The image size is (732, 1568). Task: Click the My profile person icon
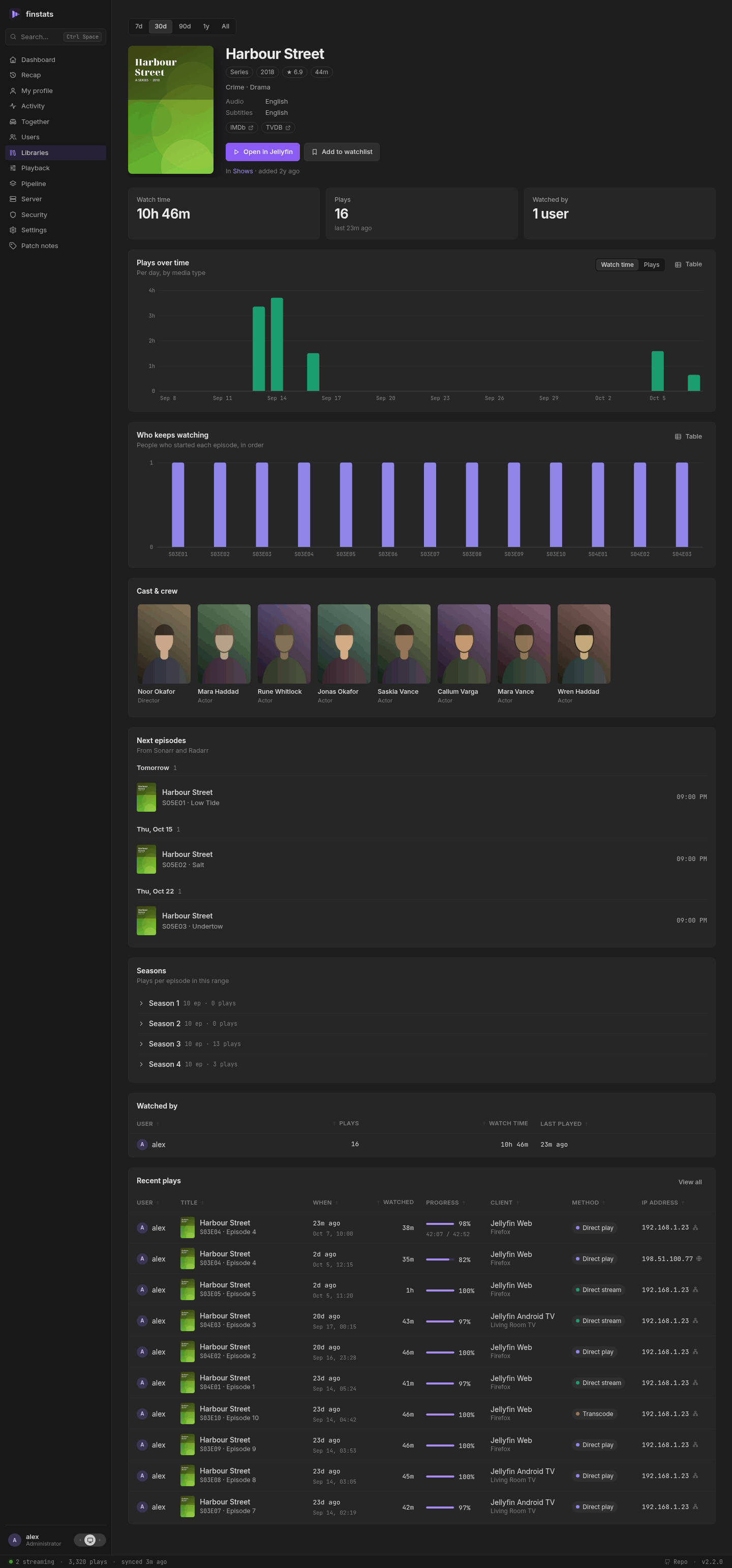[13, 90]
